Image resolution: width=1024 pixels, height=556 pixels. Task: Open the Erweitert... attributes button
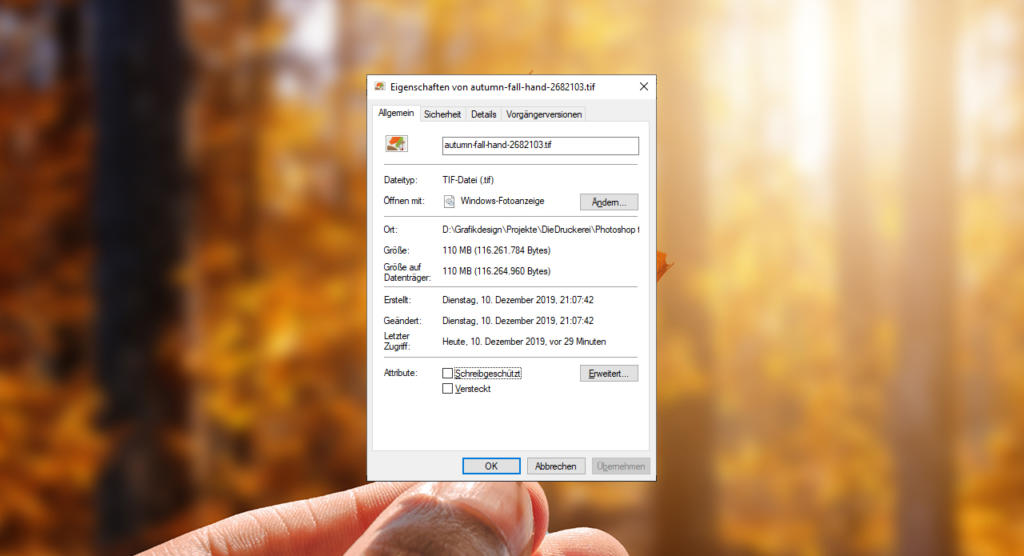tap(609, 373)
